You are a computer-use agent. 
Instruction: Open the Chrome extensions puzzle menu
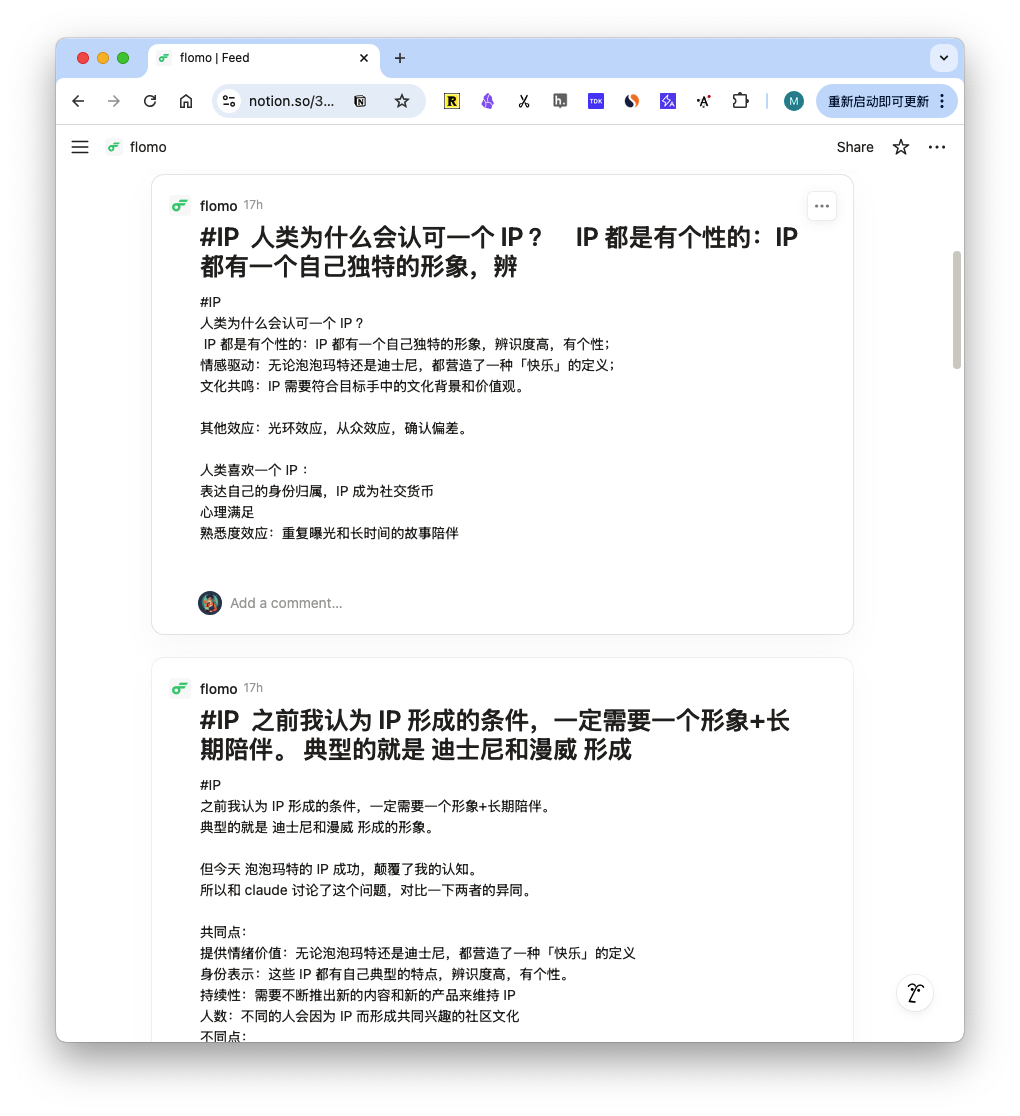740,101
